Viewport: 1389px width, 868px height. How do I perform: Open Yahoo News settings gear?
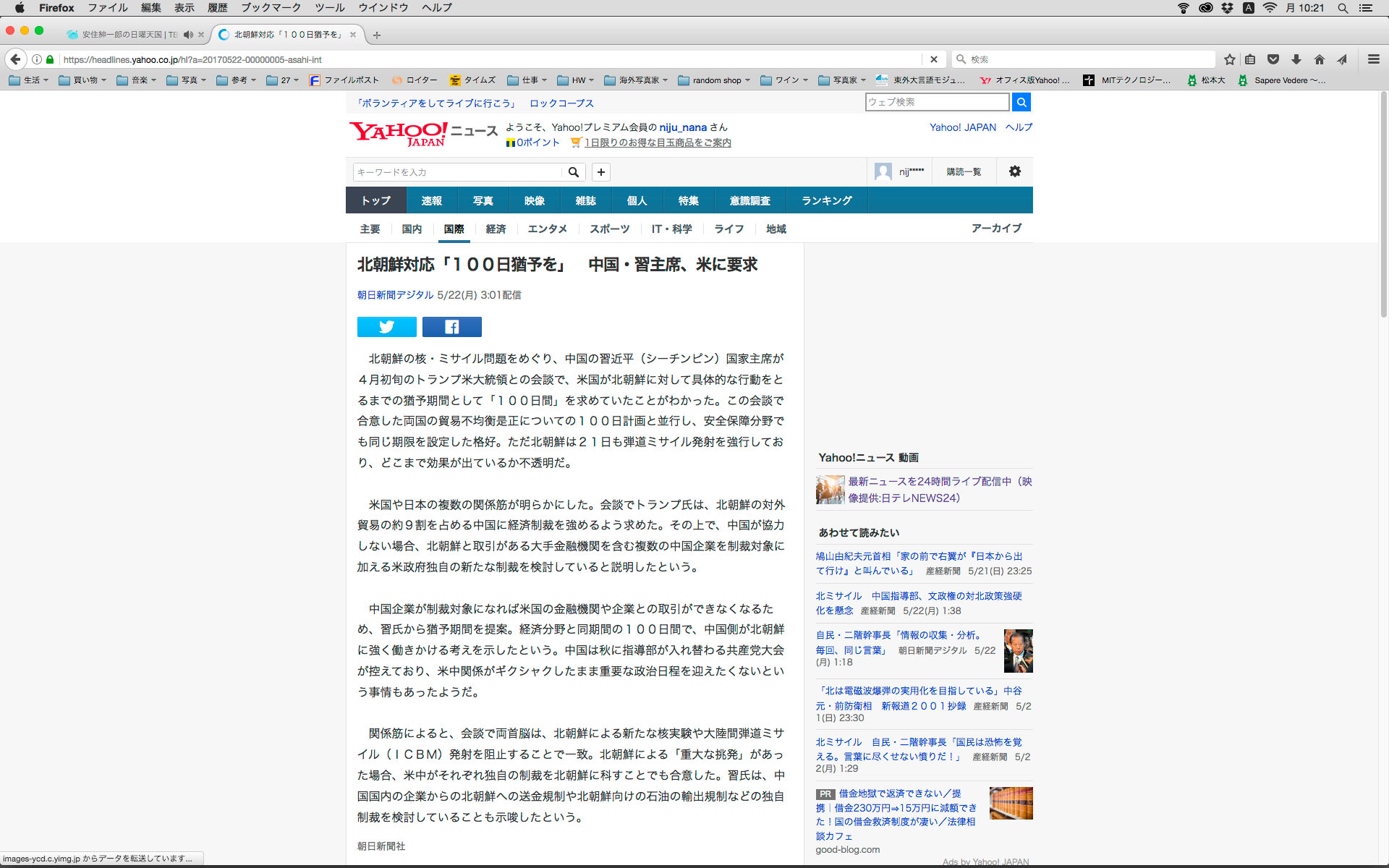click(1014, 171)
